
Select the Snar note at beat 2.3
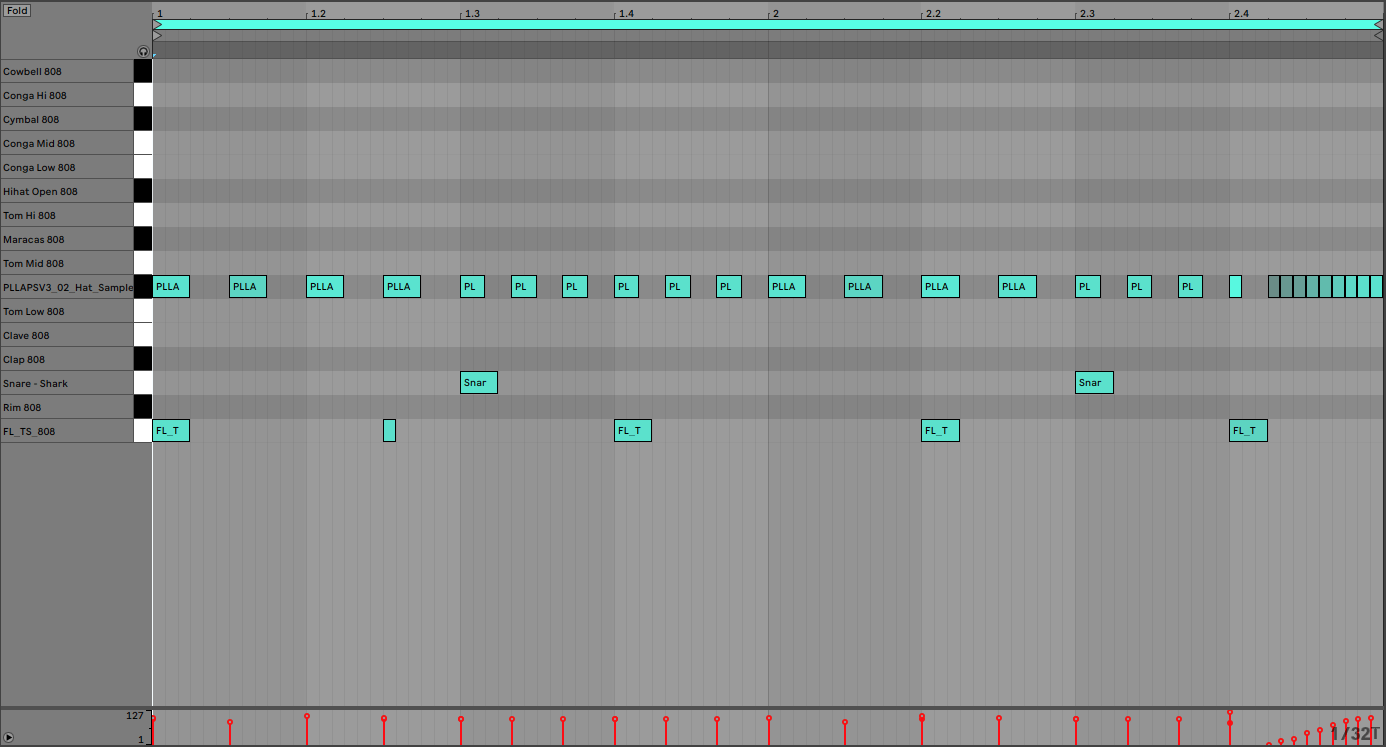(1094, 382)
